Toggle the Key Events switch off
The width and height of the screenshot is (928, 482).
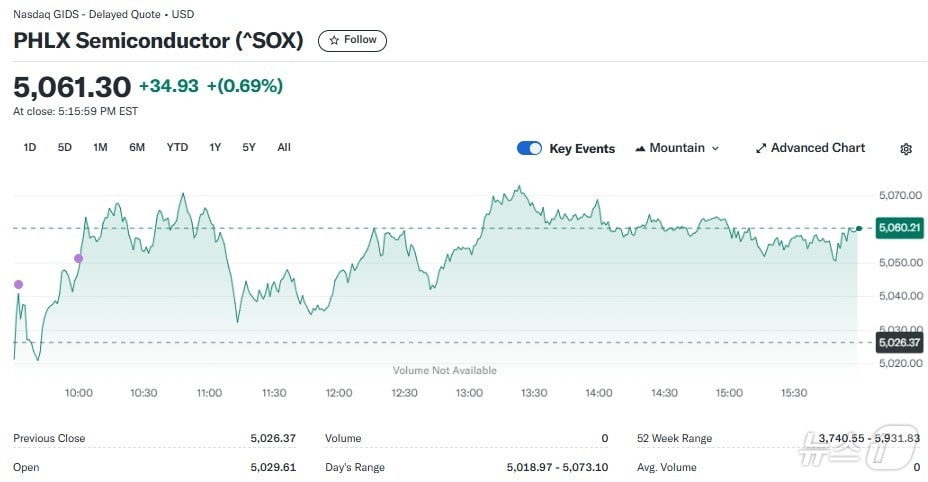529,148
